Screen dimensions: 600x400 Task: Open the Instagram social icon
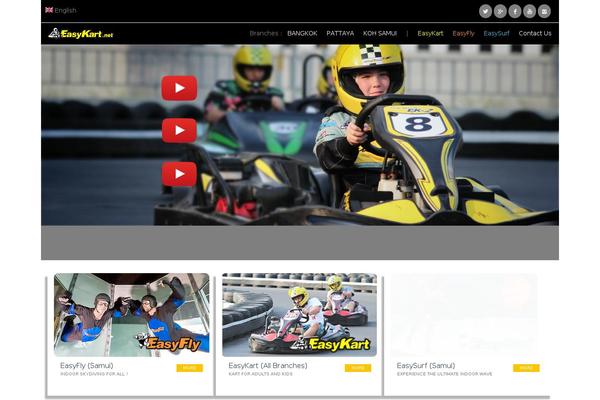[x=545, y=11]
